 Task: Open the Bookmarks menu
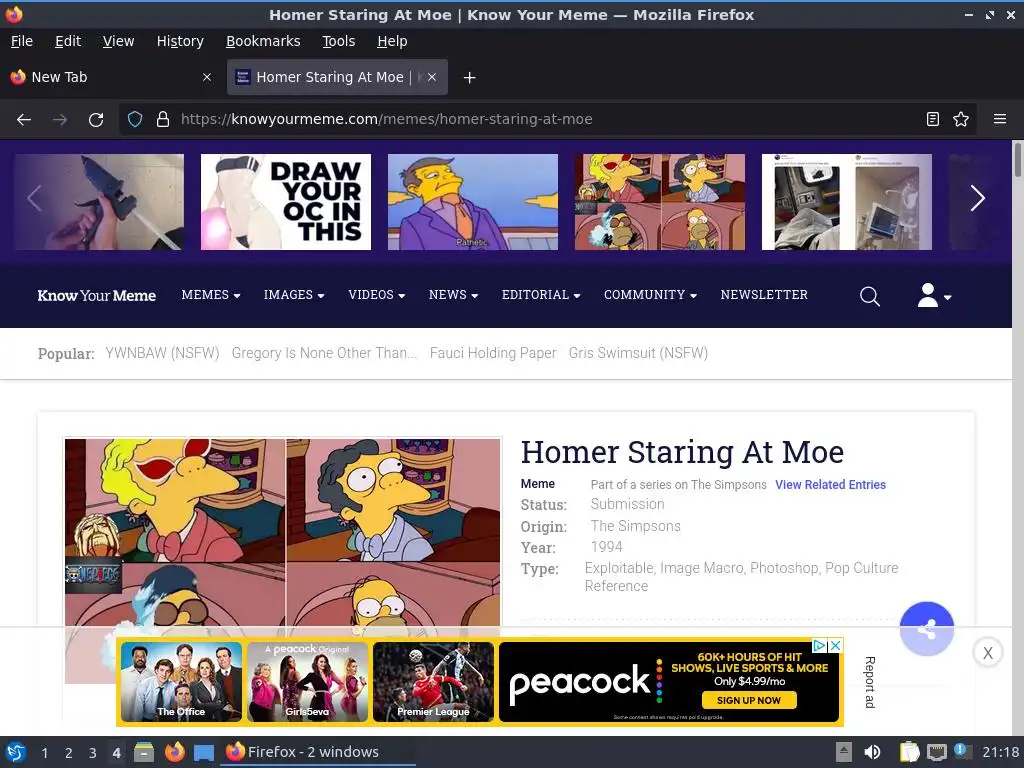263,41
